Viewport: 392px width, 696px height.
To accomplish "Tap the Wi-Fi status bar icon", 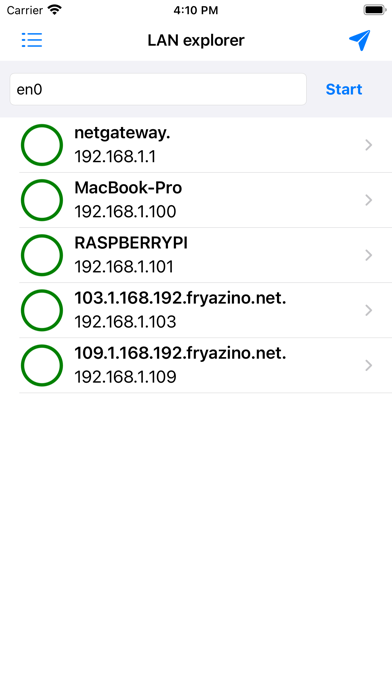I will (x=55, y=10).
